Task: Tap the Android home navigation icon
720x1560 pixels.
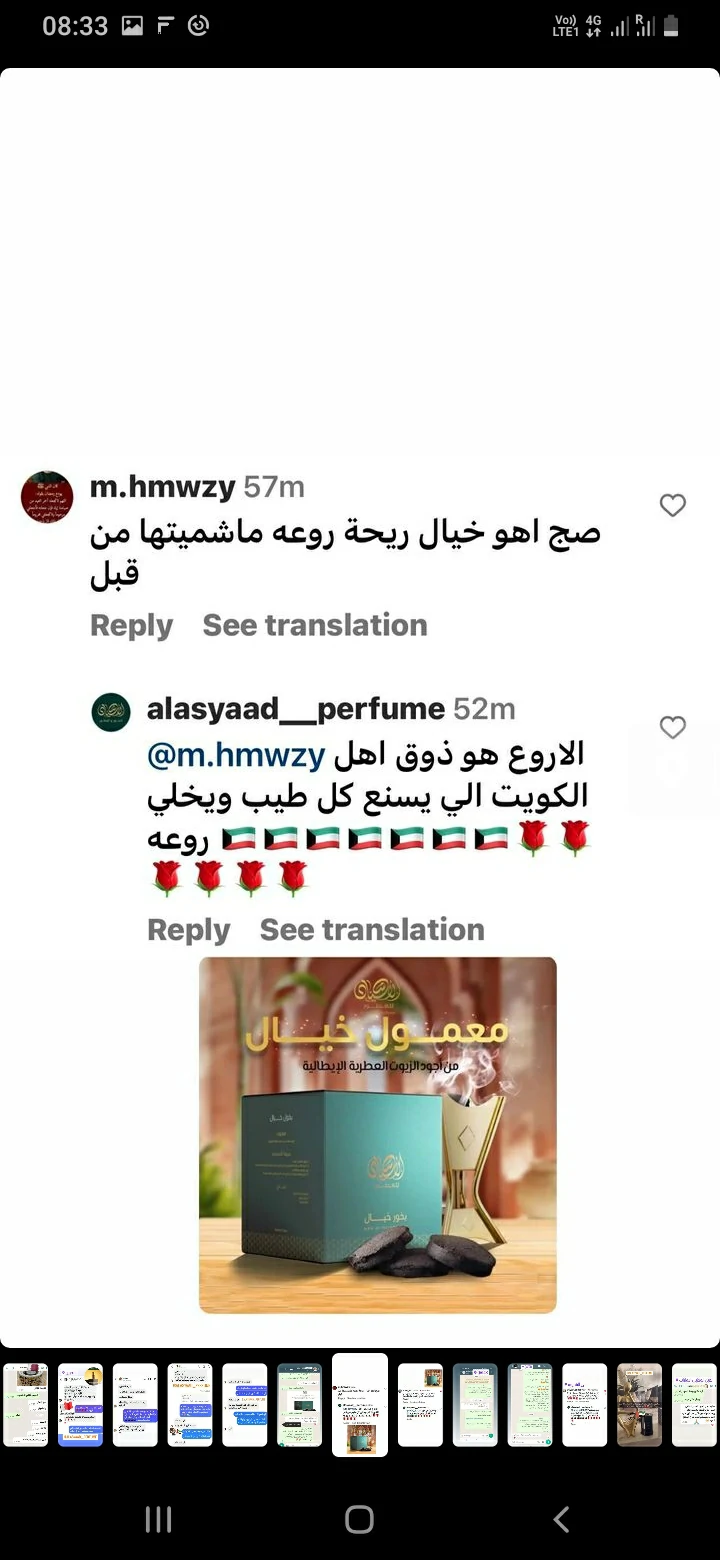Action: click(x=359, y=1520)
